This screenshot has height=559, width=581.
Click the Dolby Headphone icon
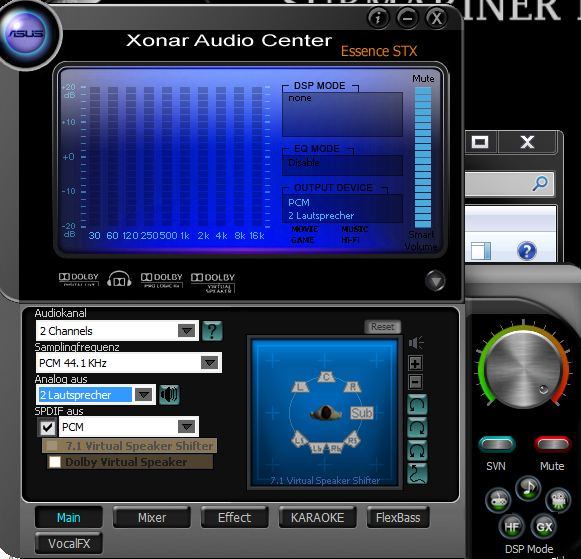point(119,279)
